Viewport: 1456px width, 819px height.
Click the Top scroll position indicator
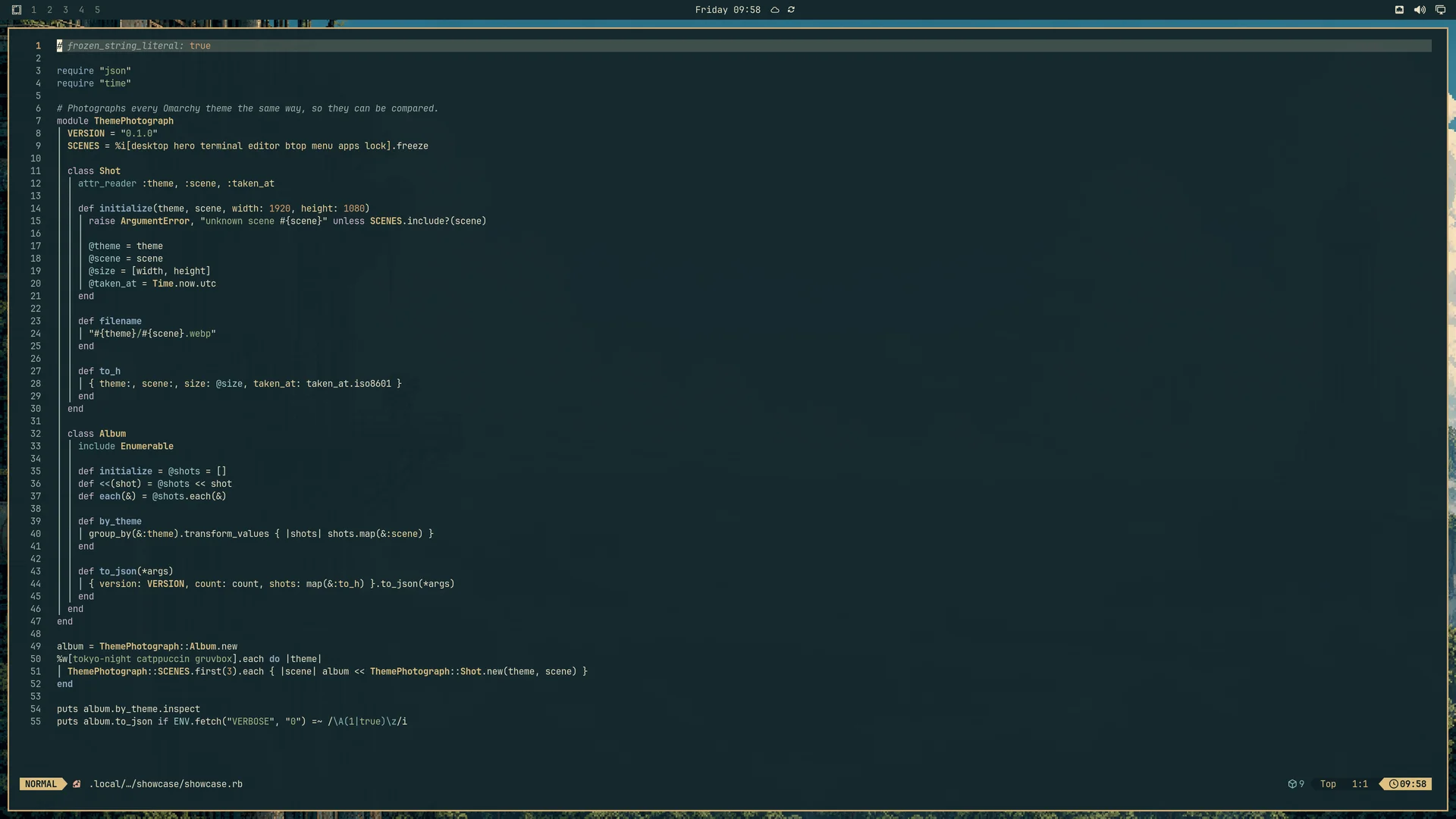click(1328, 784)
